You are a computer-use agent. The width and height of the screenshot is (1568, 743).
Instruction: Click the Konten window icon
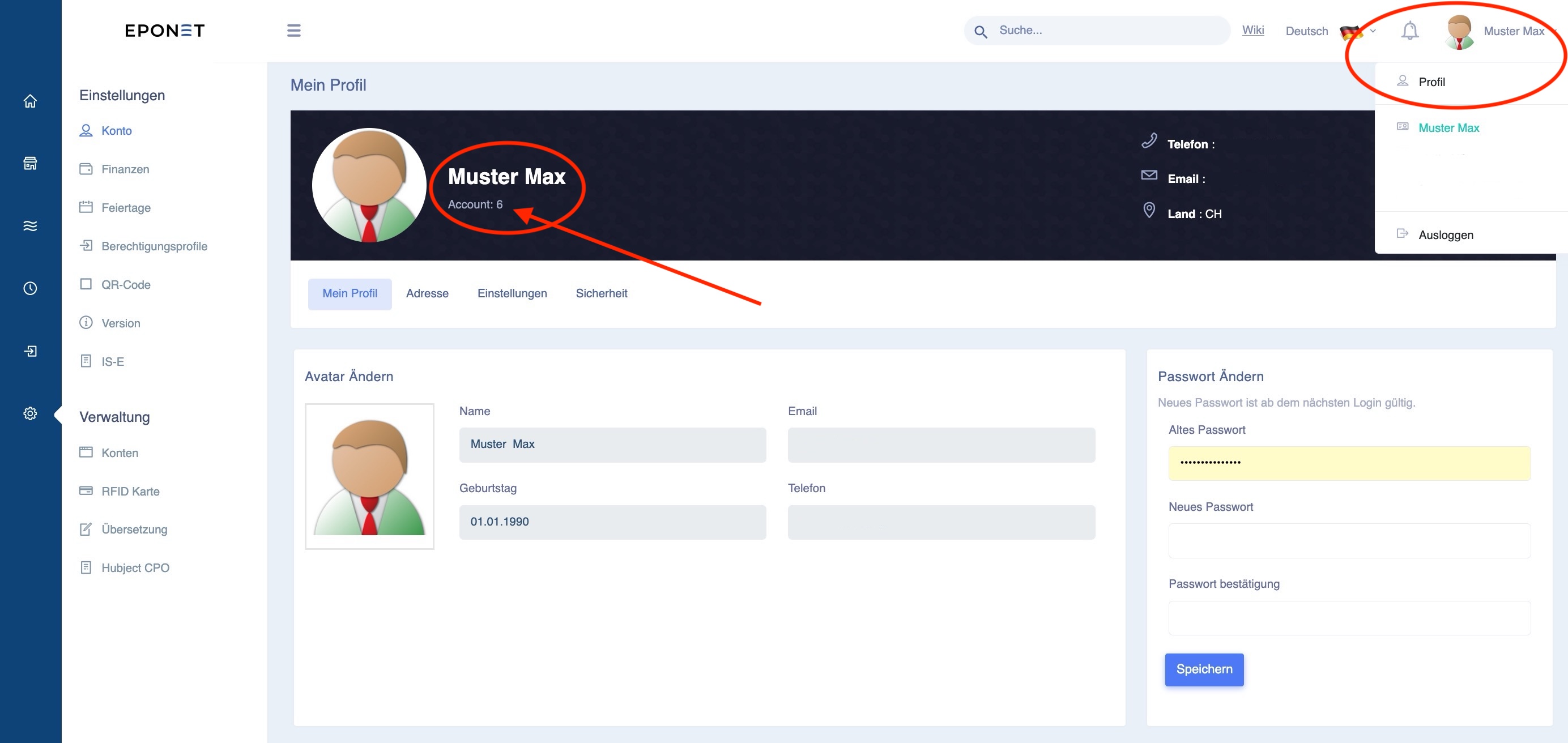pyautogui.click(x=86, y=452)
